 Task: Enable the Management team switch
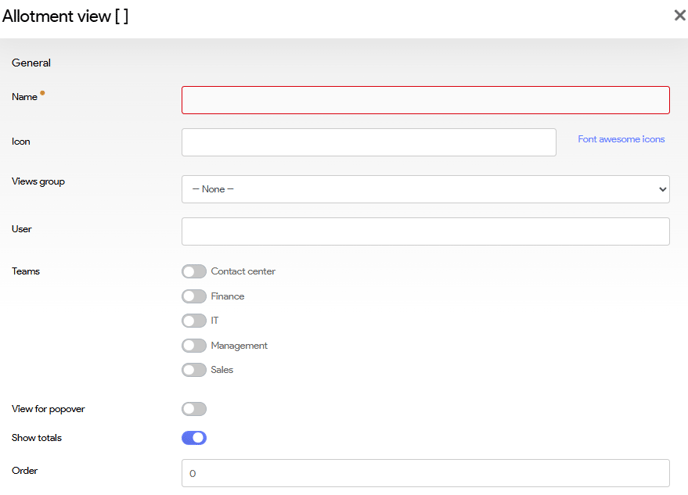pos(194,345)
